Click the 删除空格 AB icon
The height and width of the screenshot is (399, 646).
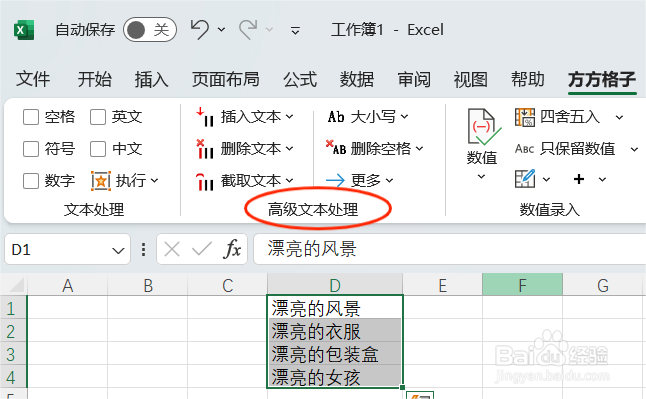tap(336, 148)
